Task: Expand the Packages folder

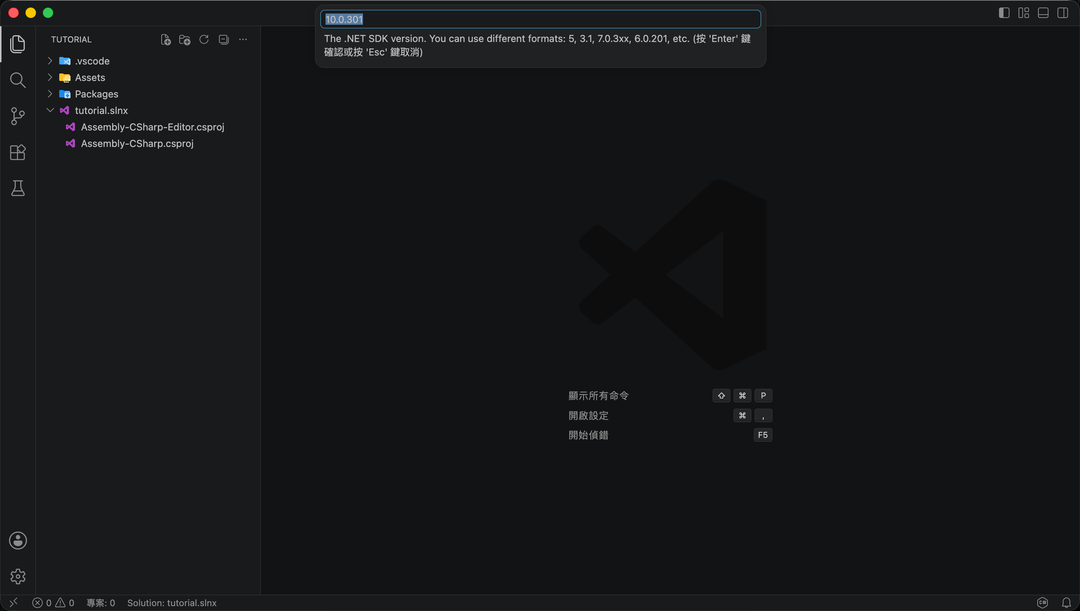Action: click(x=50, y=94)
